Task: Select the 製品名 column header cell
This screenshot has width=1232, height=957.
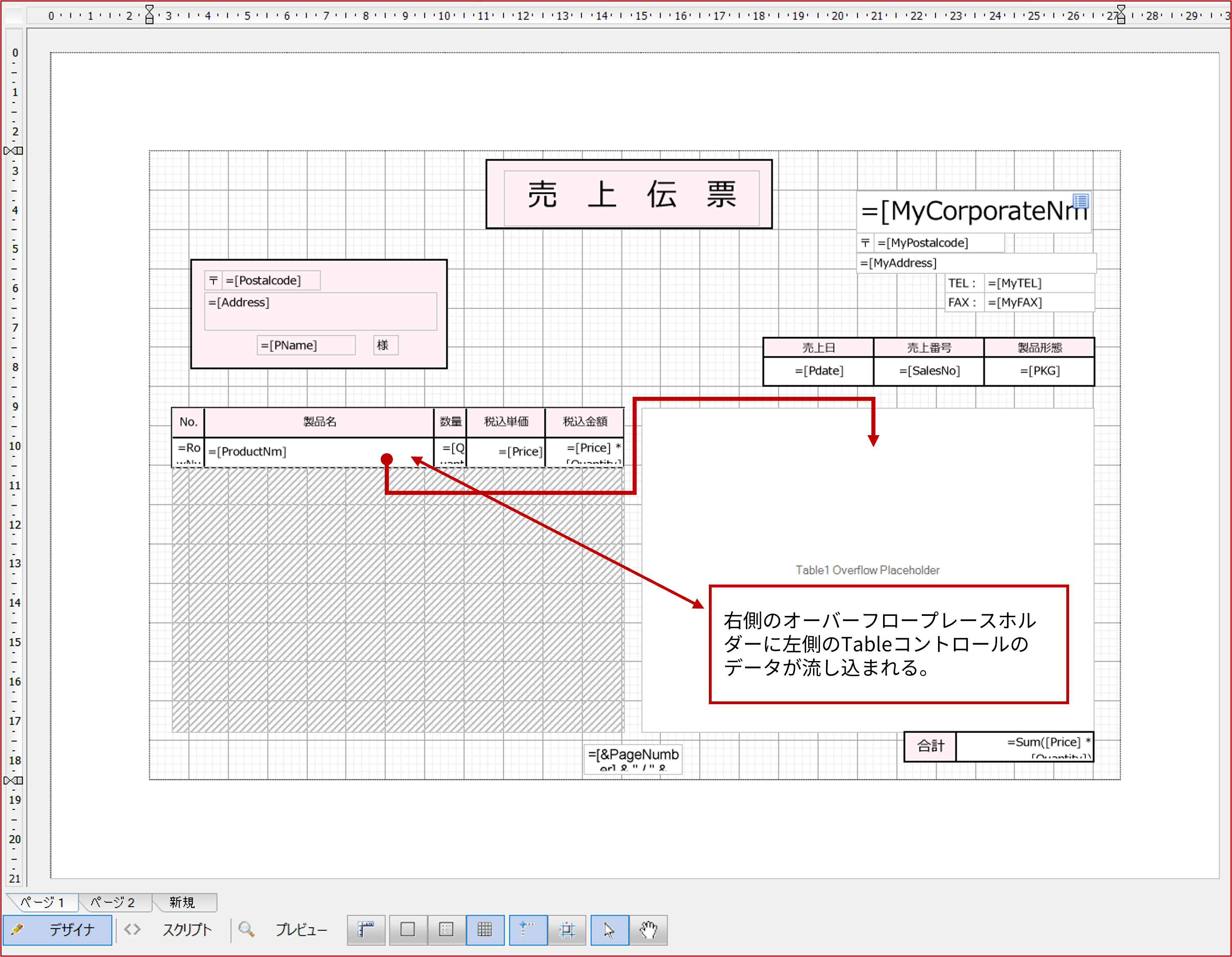Action: point(319,422)
